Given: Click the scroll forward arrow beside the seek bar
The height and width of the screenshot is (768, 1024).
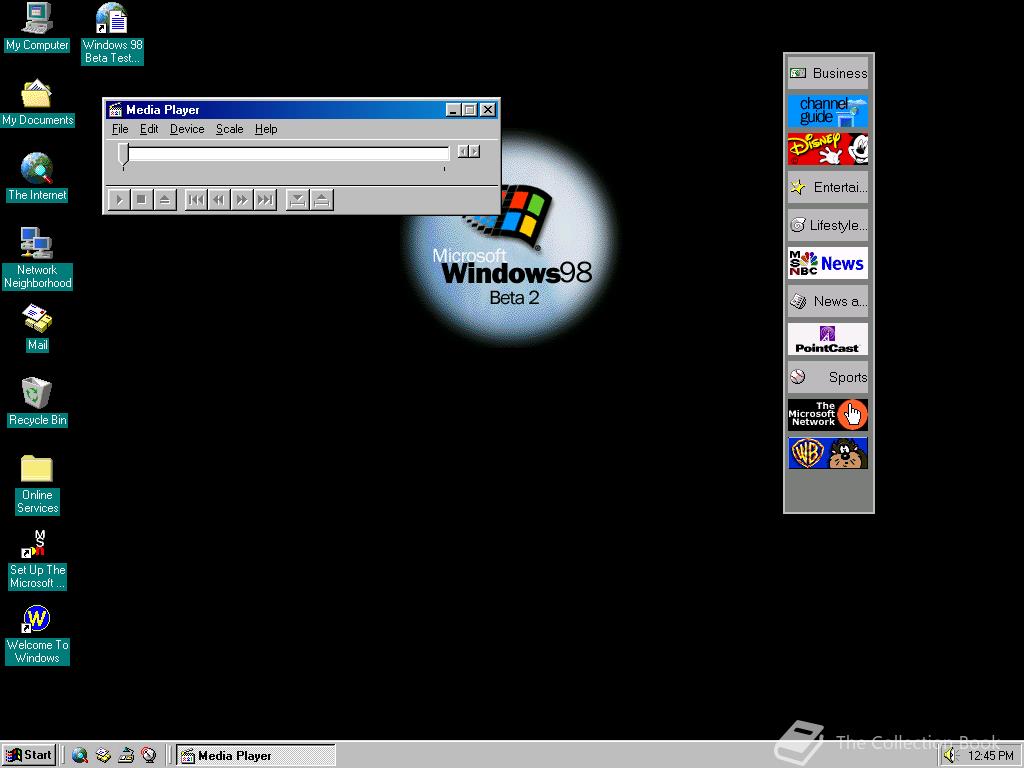Looking at the screenshot, I should point(475,152).
